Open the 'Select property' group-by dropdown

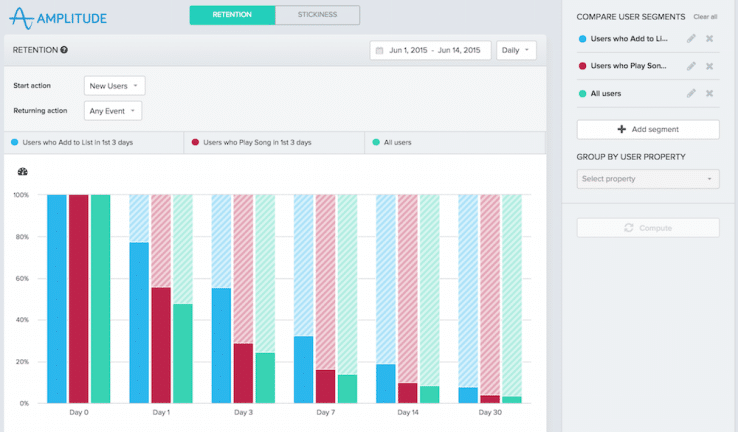648,179
